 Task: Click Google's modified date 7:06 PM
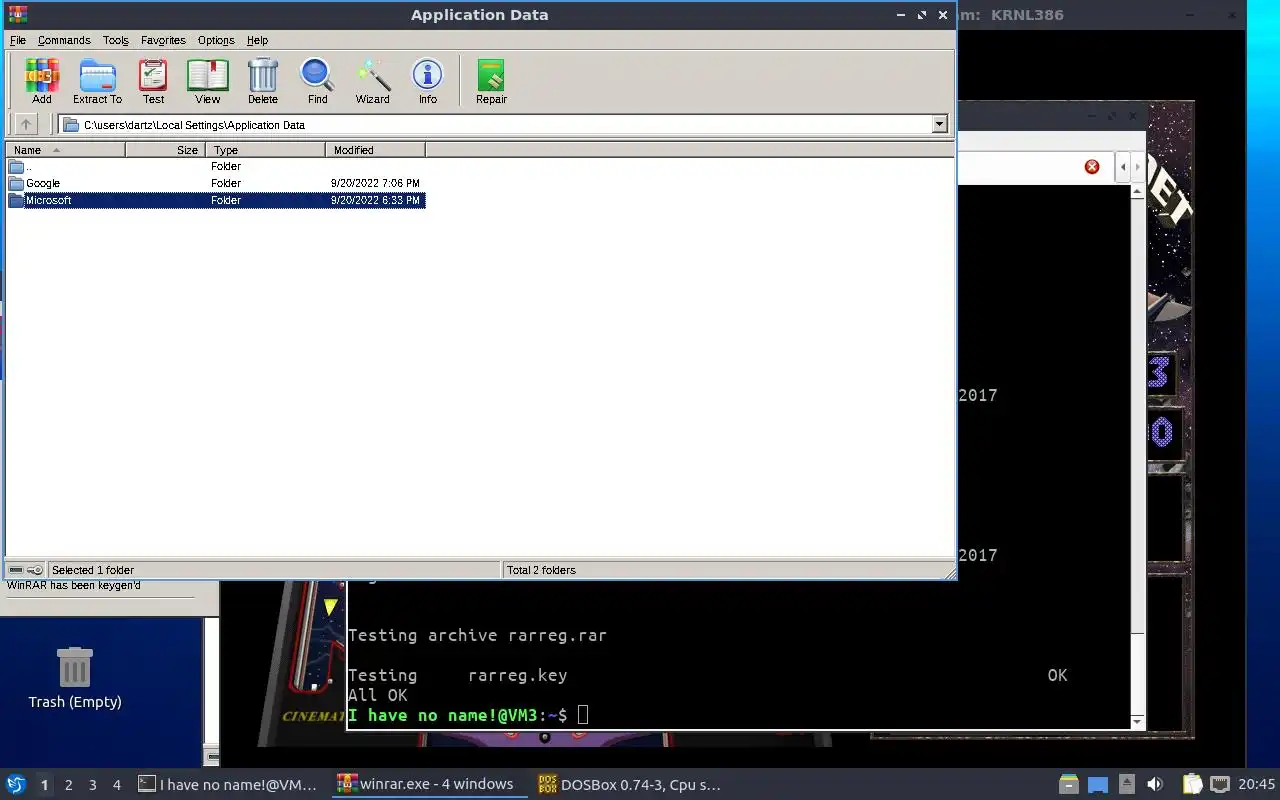point(375,183)
